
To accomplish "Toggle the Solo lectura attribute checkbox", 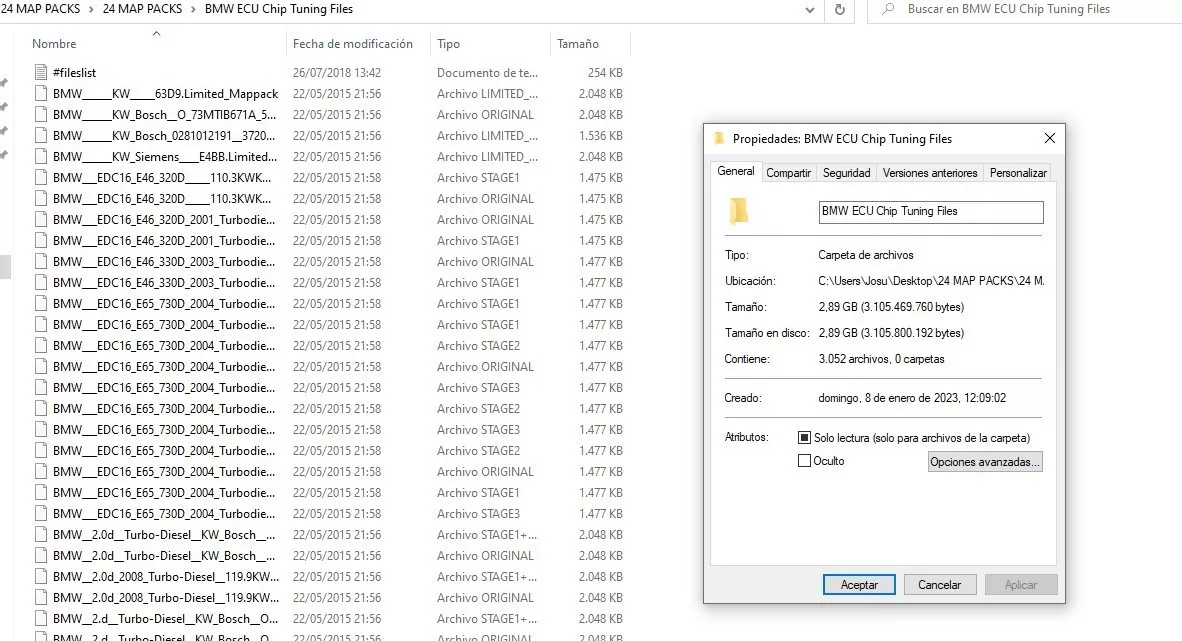I will tap(804, 437).
